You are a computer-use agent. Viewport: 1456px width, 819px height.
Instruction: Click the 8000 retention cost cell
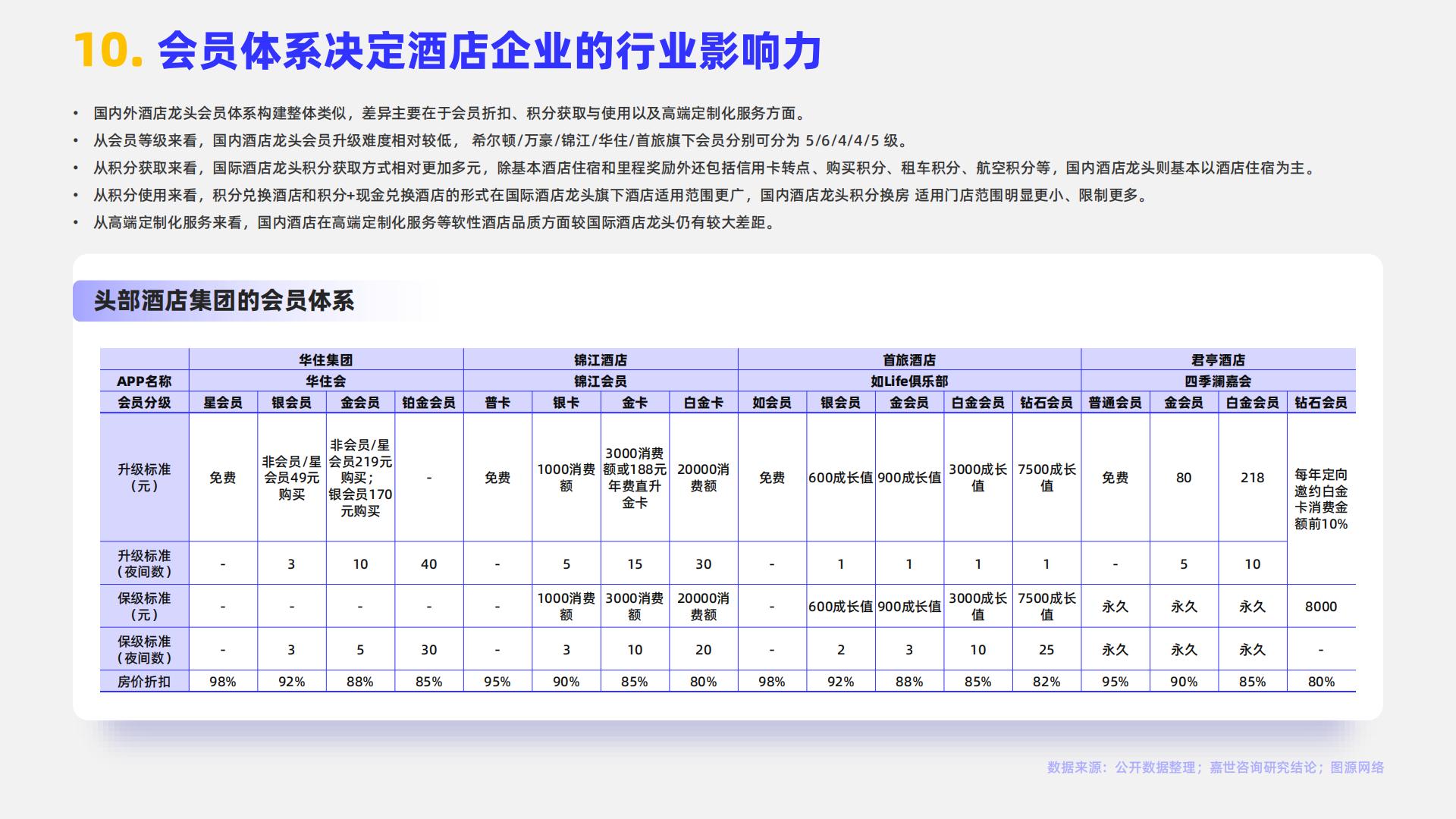1321,607
